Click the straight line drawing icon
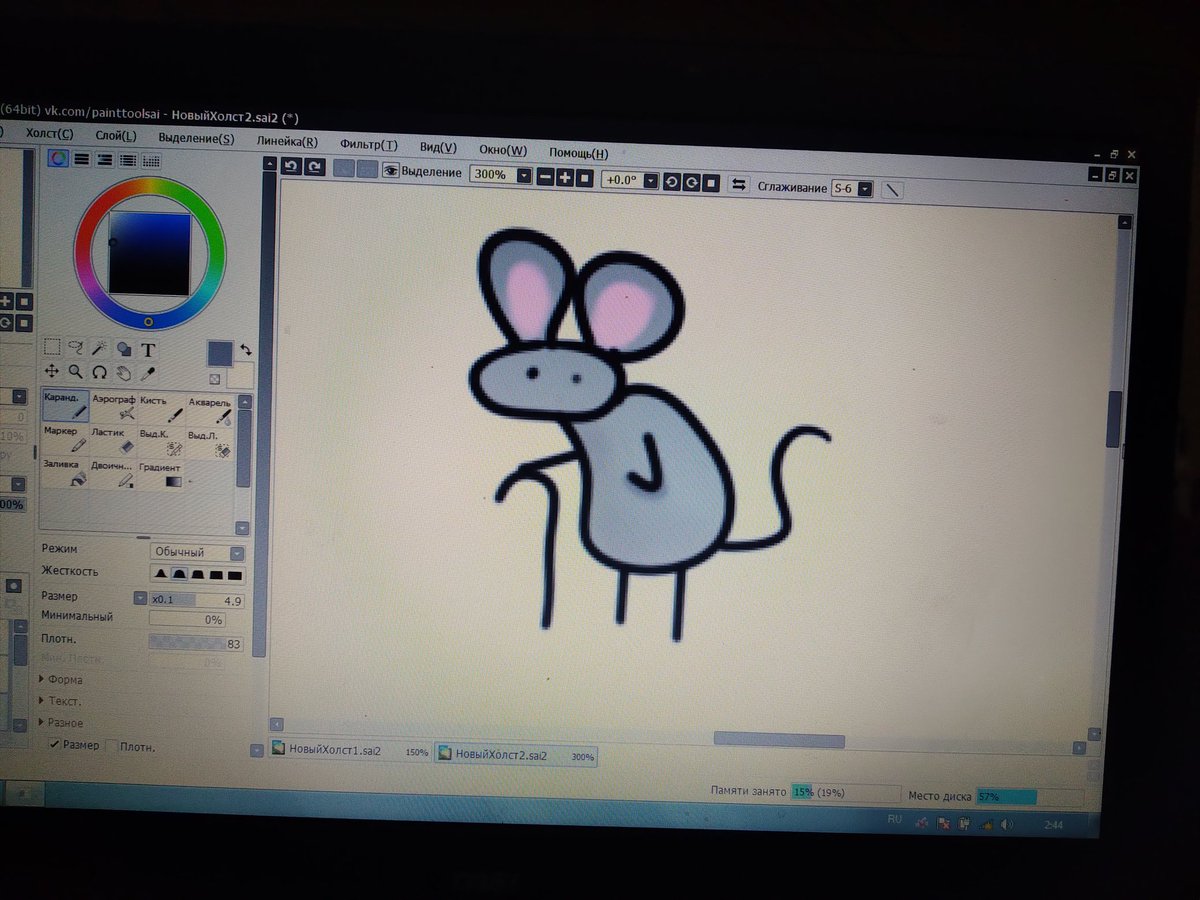Screen dimensions: 1200x900 tap(893, 189)
